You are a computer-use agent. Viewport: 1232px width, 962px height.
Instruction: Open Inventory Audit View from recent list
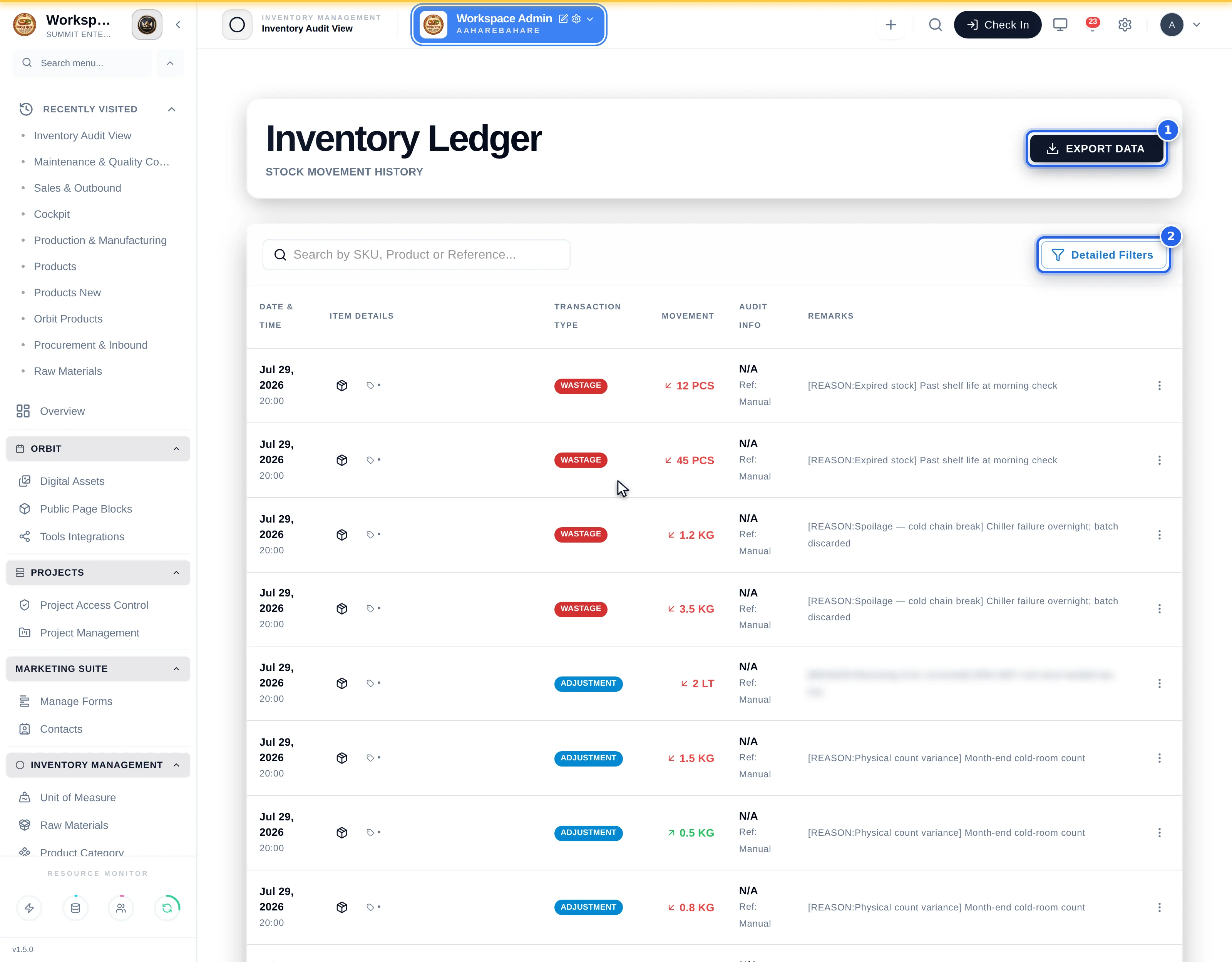point(82,136)
